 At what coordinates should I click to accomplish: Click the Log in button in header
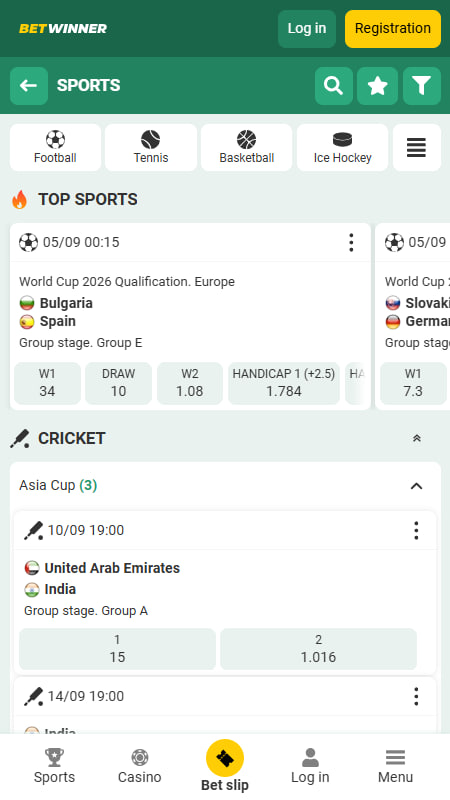coord(307,29)
